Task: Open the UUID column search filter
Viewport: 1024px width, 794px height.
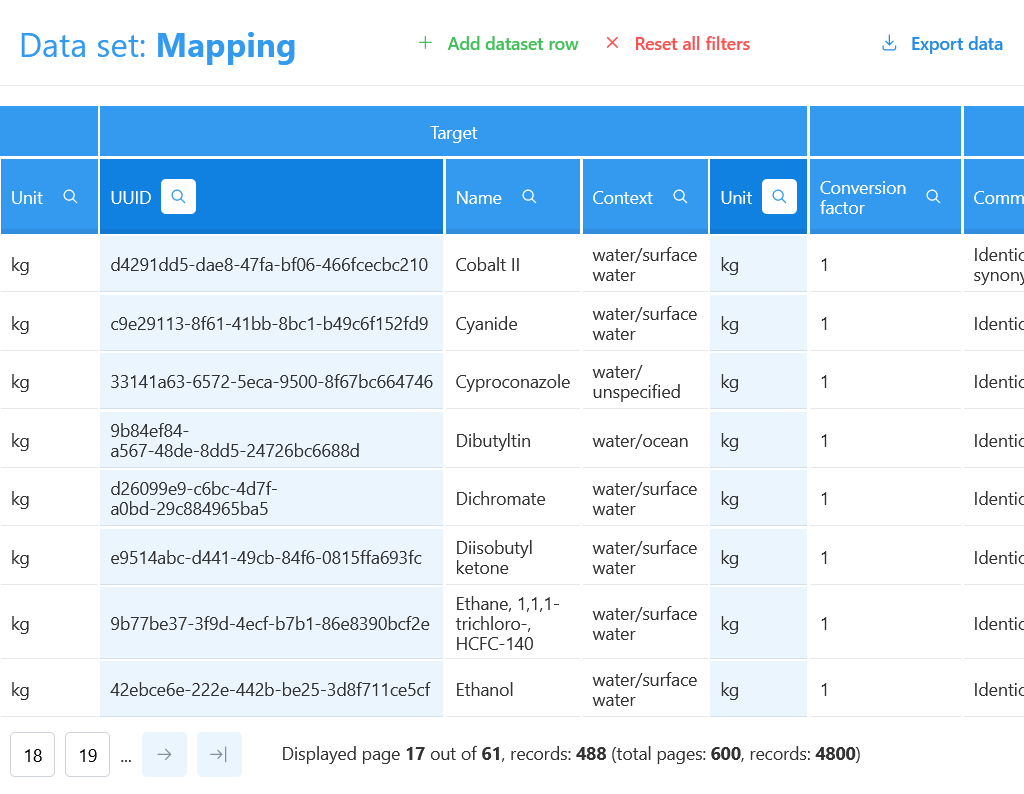Action: click(x=178, y=197)
